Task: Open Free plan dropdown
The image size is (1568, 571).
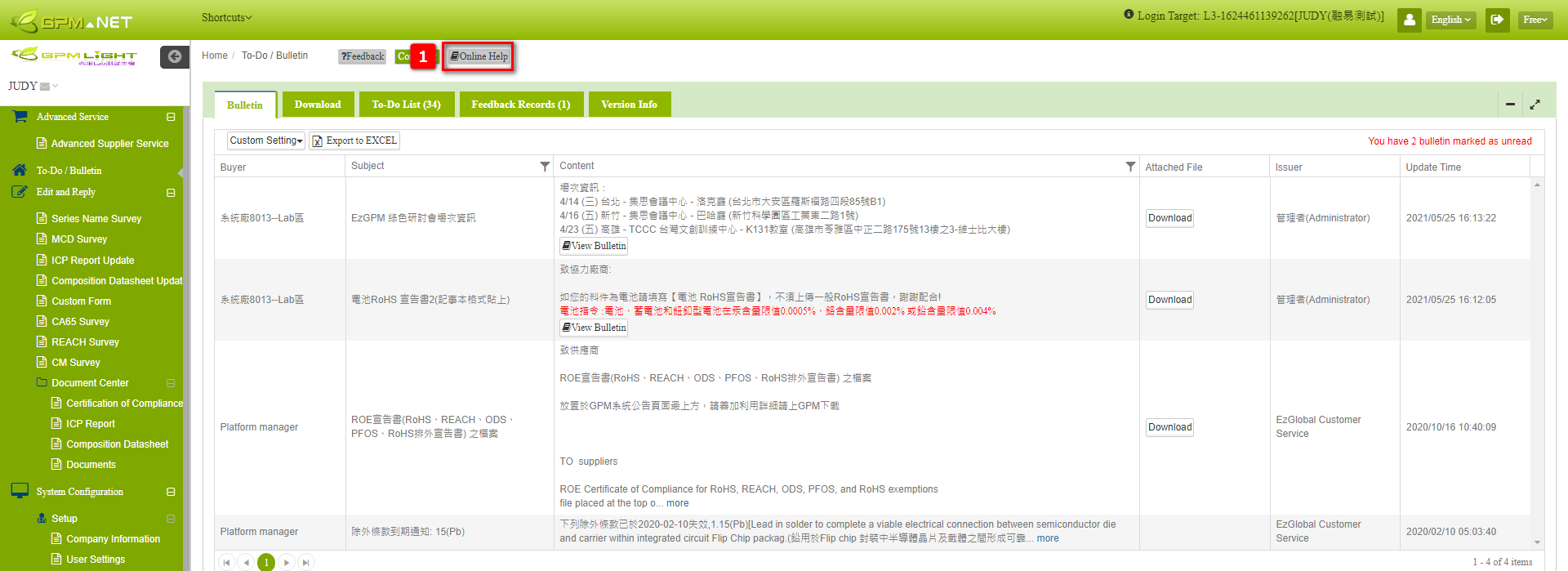Action: tap(1535, 20)
